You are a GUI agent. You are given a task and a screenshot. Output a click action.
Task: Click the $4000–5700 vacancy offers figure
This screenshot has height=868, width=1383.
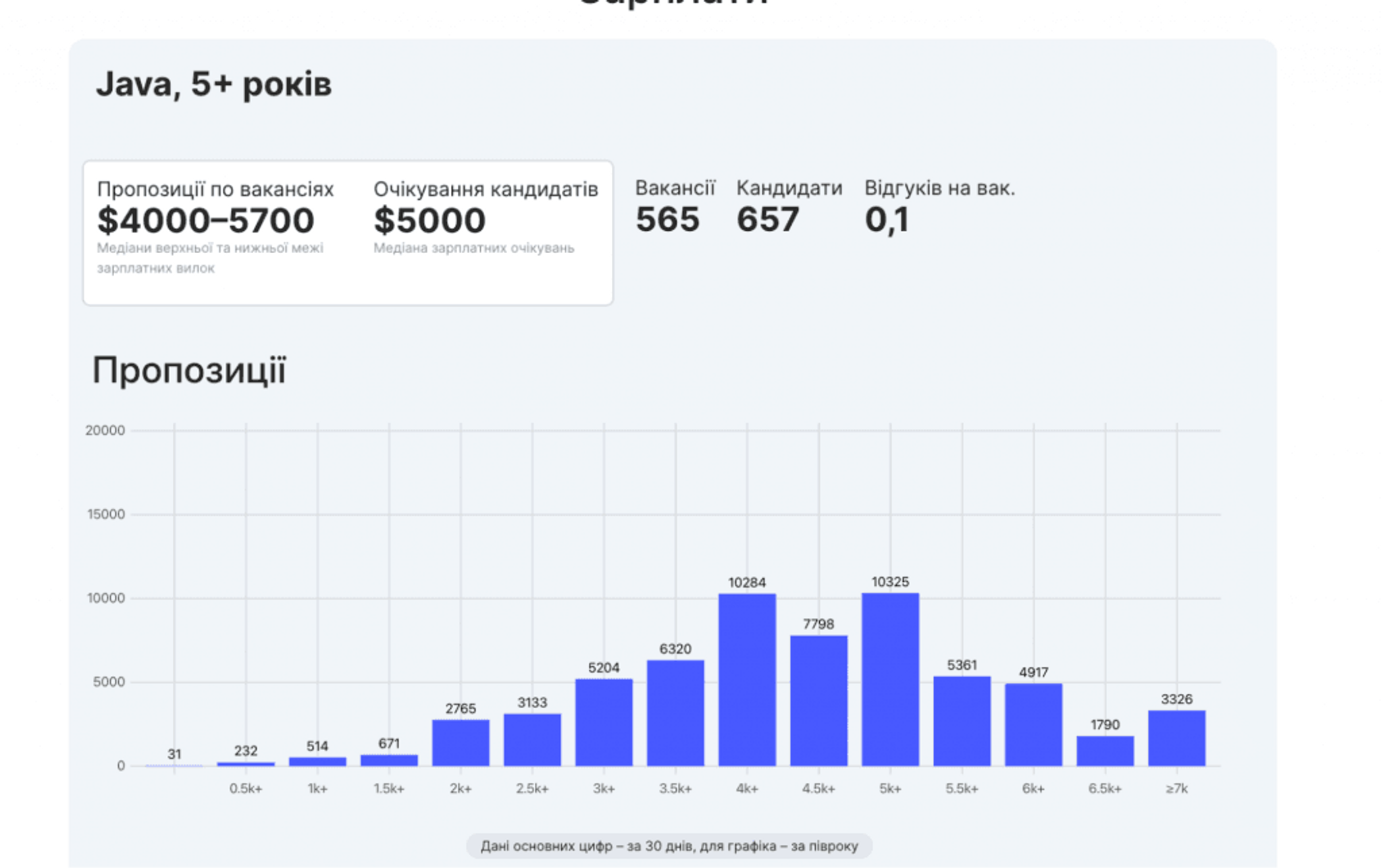click(x=205, y=221)
